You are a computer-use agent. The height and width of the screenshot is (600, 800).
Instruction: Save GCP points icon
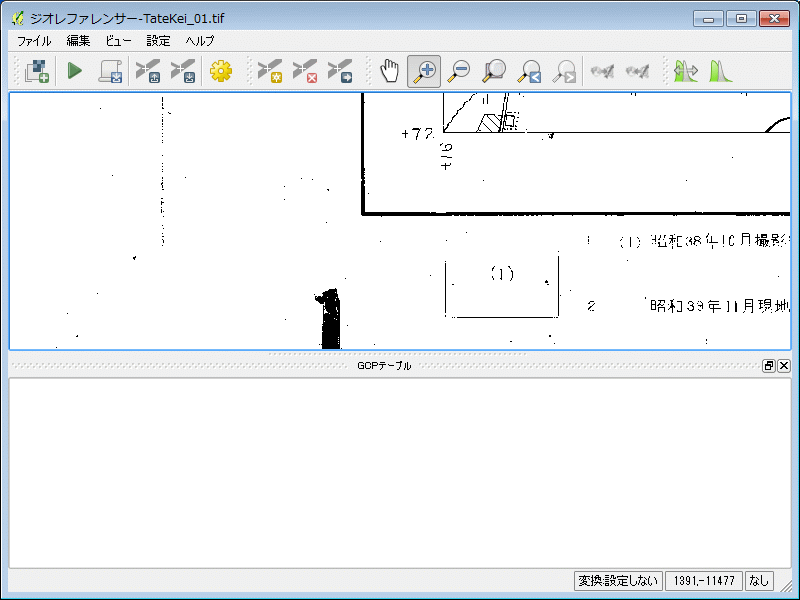coord(183,71)
